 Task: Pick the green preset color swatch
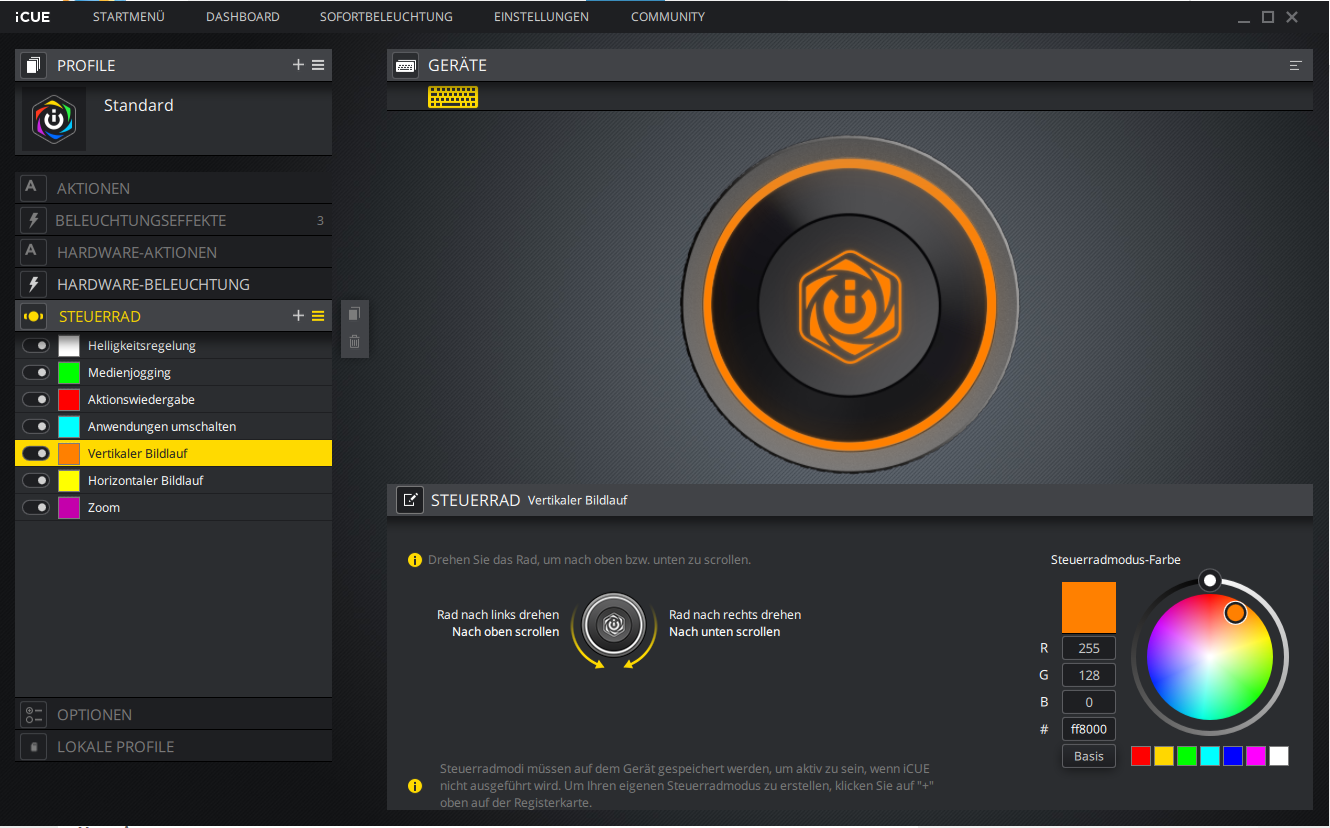pyautogui.click(x=1187, y=756)
